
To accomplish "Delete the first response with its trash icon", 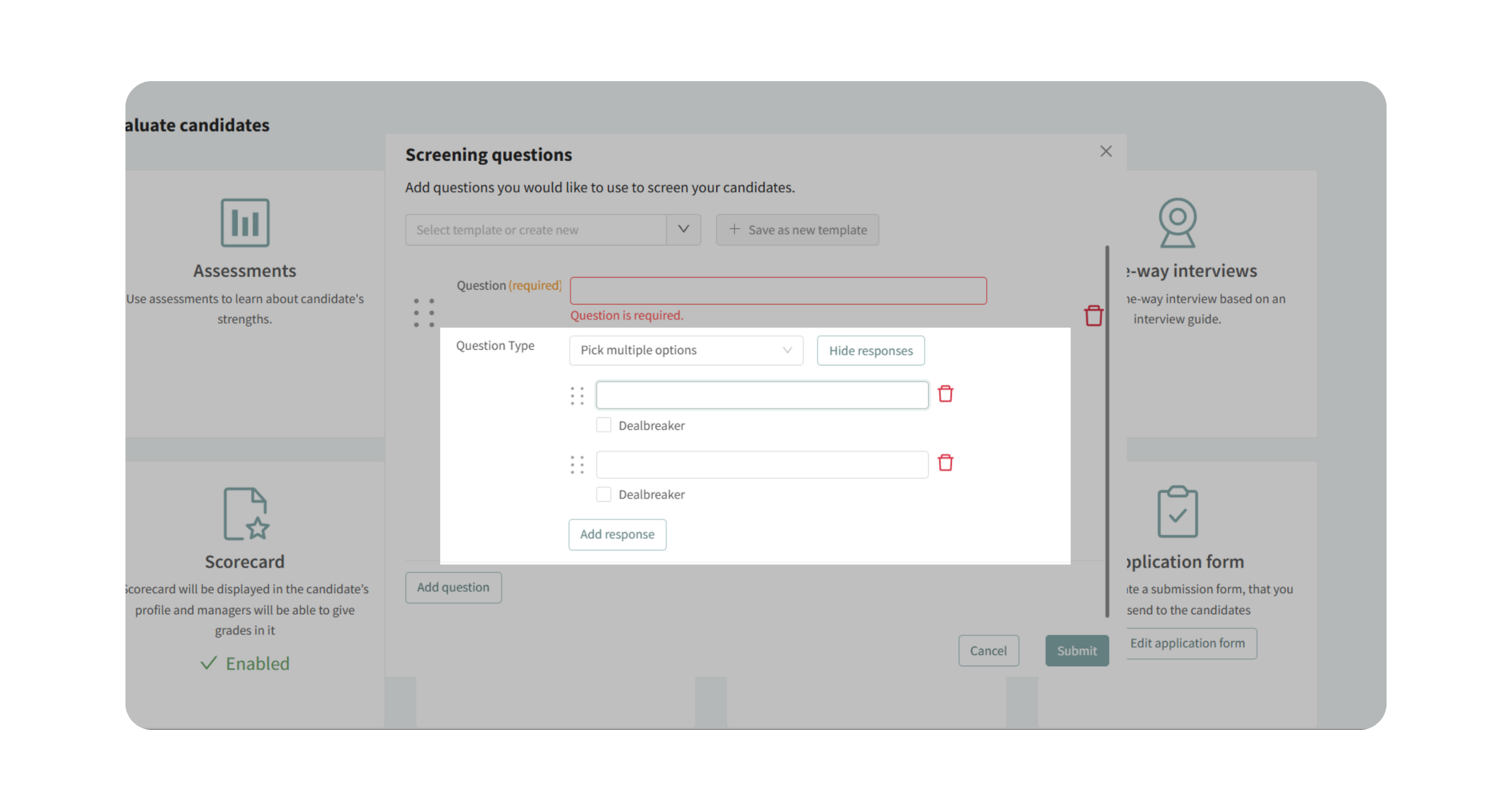I will pyautogui.click(x=945, y=394).
